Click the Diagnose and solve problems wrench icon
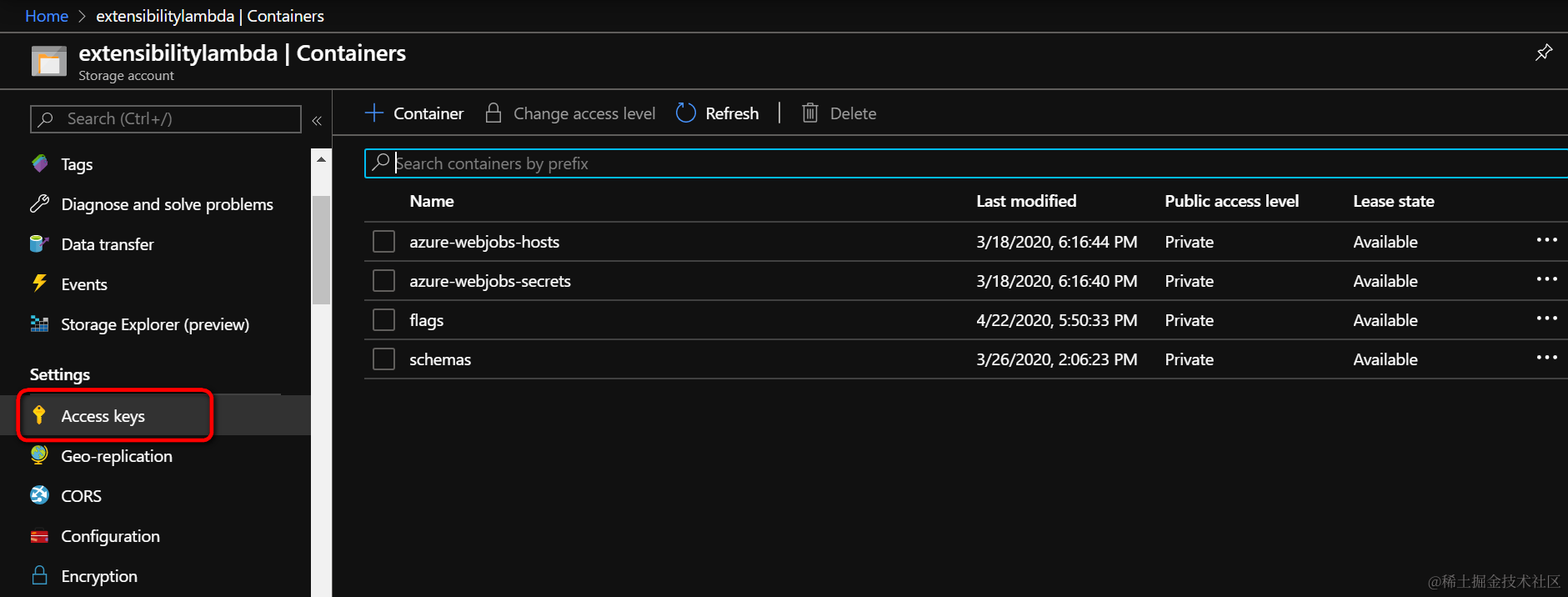 (39, 203)
